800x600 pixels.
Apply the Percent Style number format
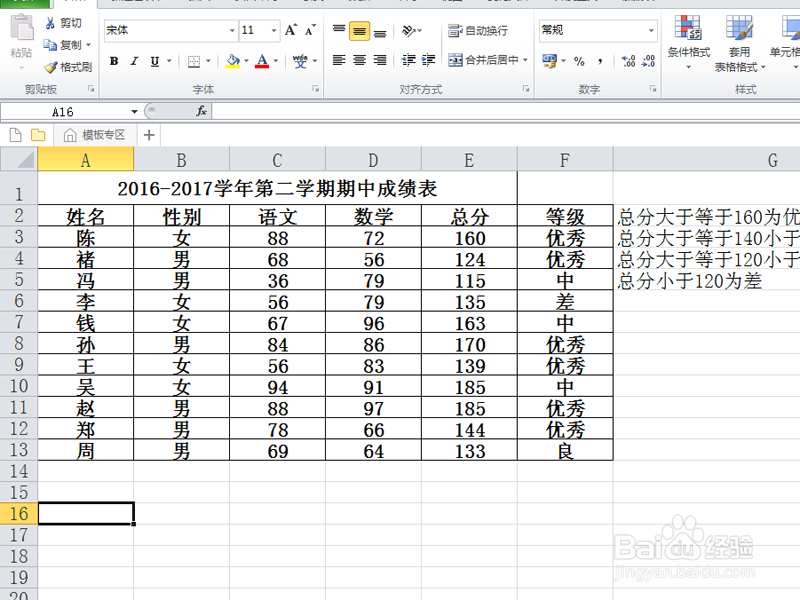578,61
